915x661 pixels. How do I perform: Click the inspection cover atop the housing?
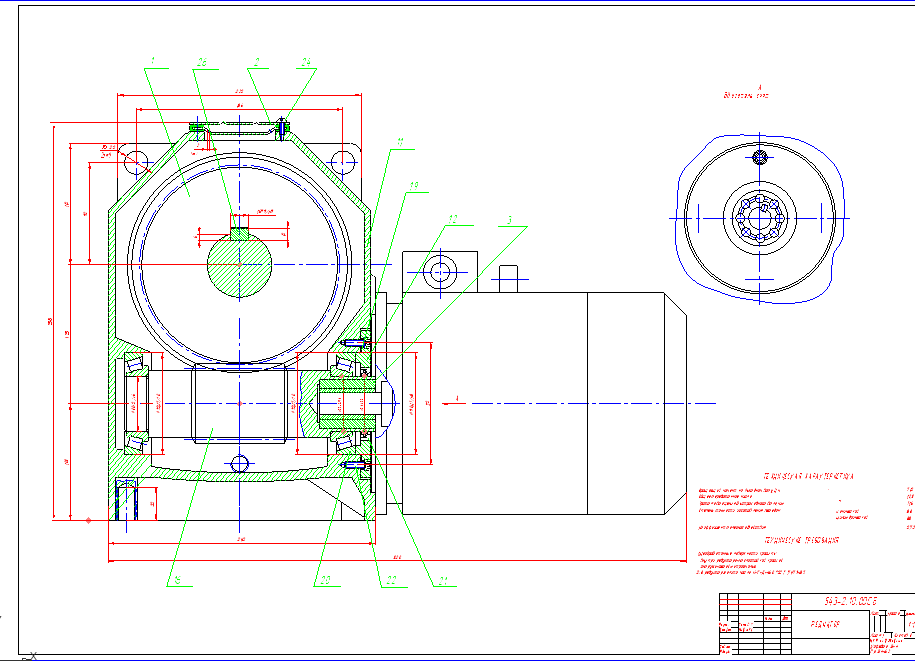(239, 127)
